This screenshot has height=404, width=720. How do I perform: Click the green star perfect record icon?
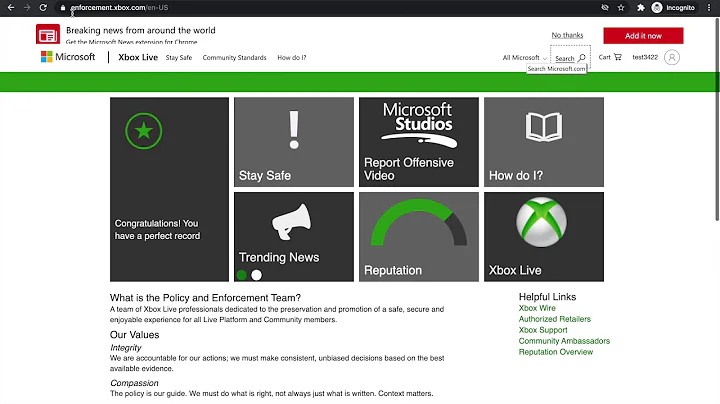[x=143, y=130]
